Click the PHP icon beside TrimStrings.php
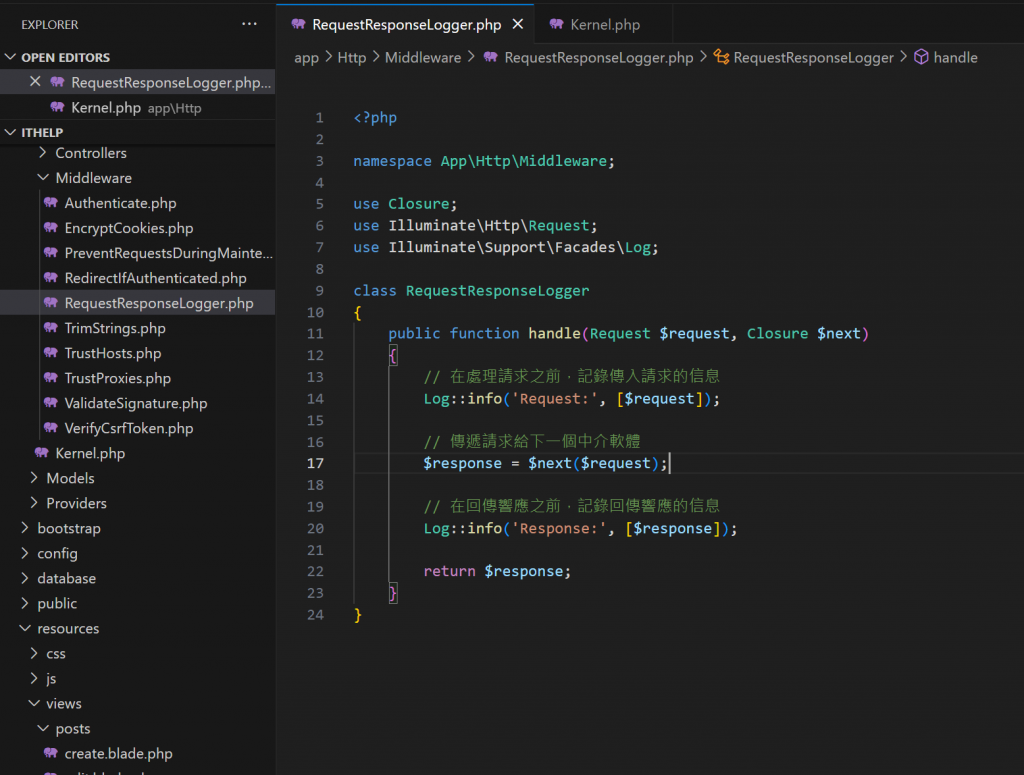Screen dimensions: 1024x775 point(51,327)
